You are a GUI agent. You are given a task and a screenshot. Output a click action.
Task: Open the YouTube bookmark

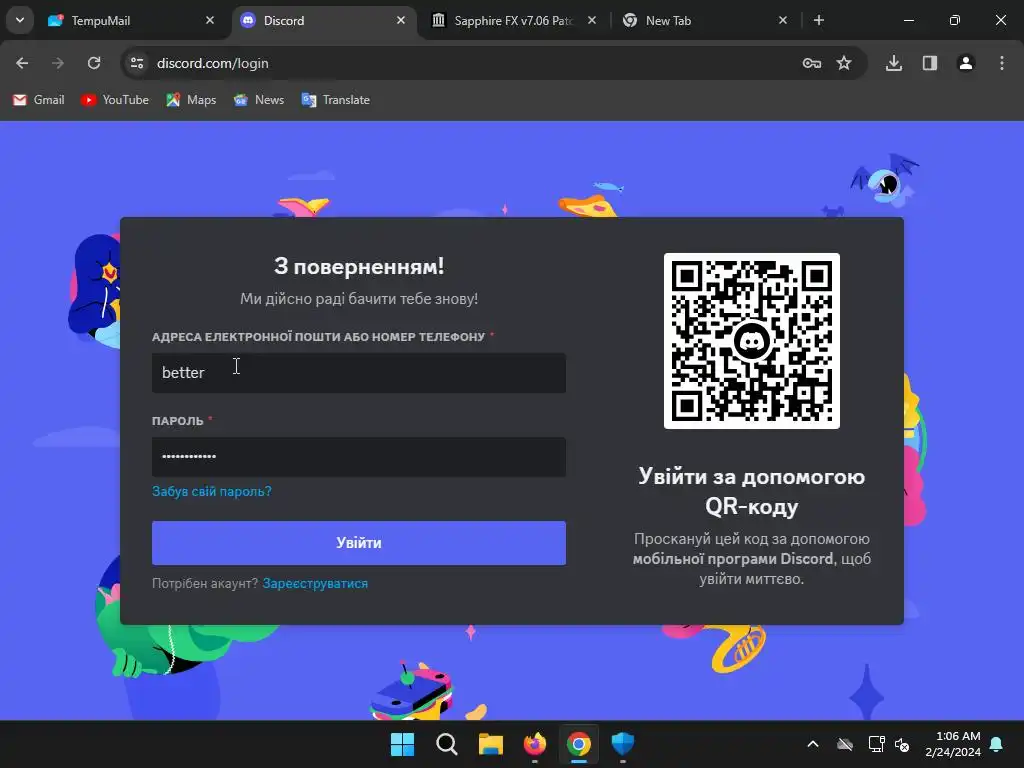115,100
